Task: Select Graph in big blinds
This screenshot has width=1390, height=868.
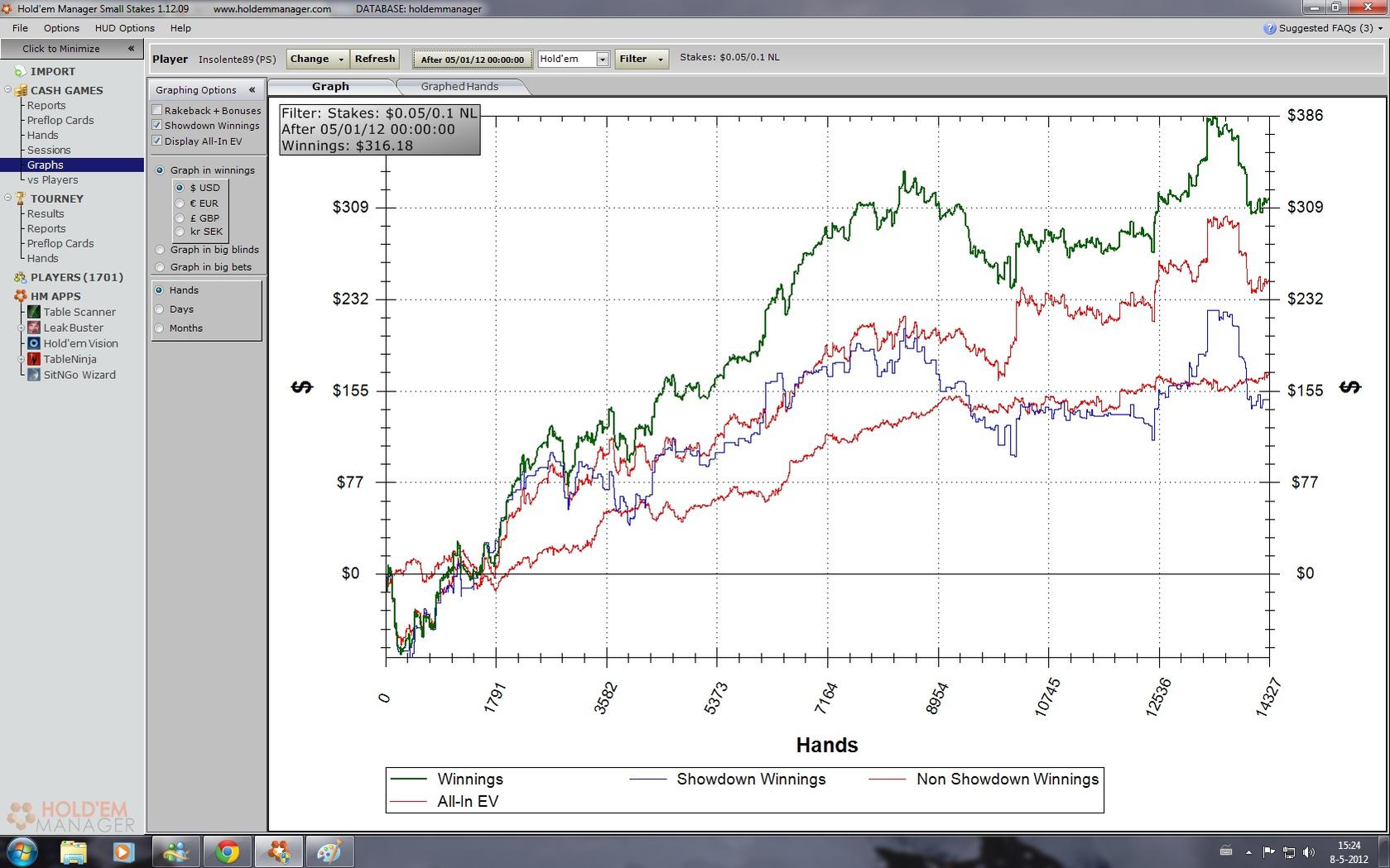Action: 160,250
